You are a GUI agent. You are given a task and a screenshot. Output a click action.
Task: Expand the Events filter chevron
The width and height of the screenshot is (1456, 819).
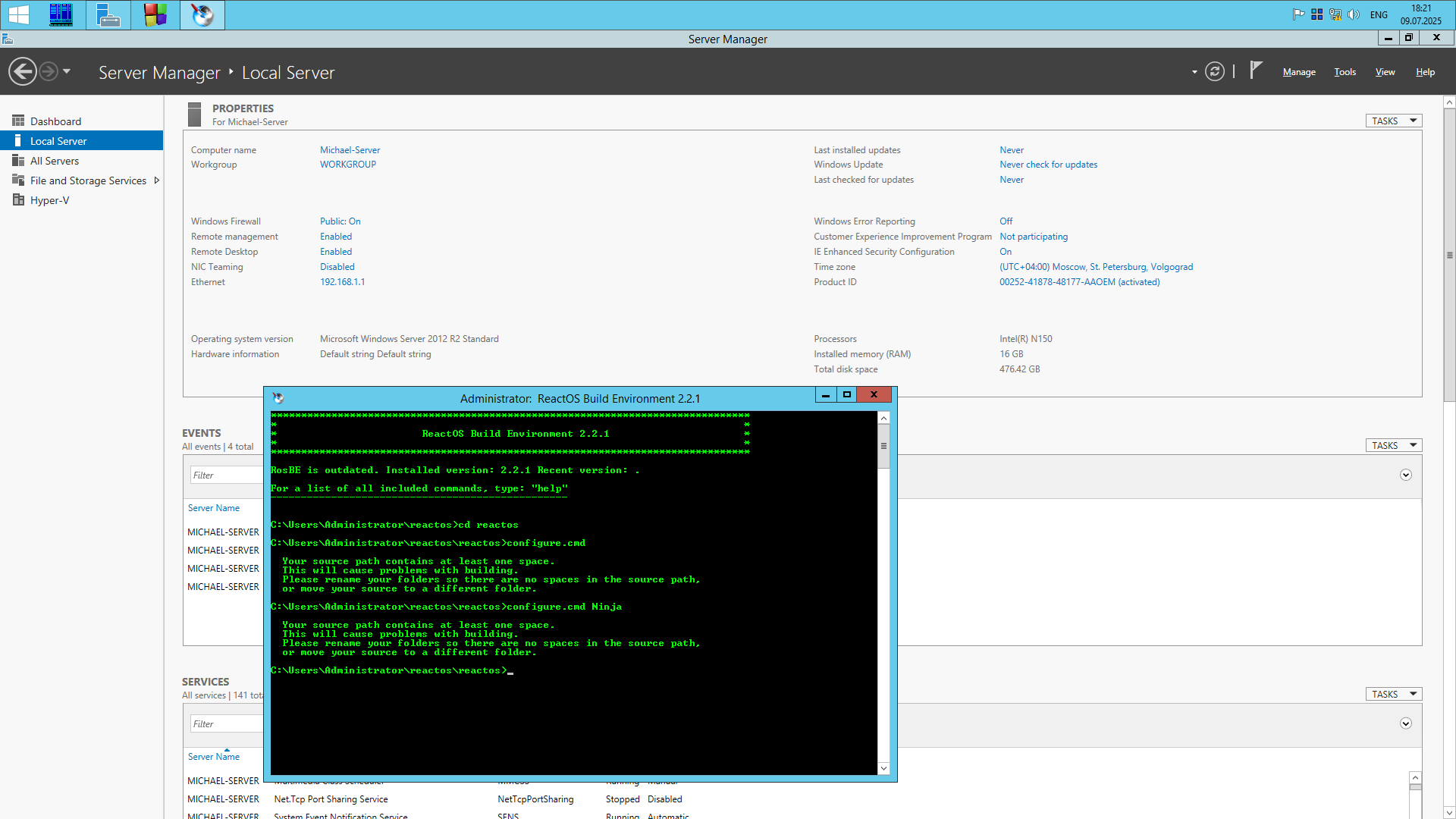[1405, 475]
